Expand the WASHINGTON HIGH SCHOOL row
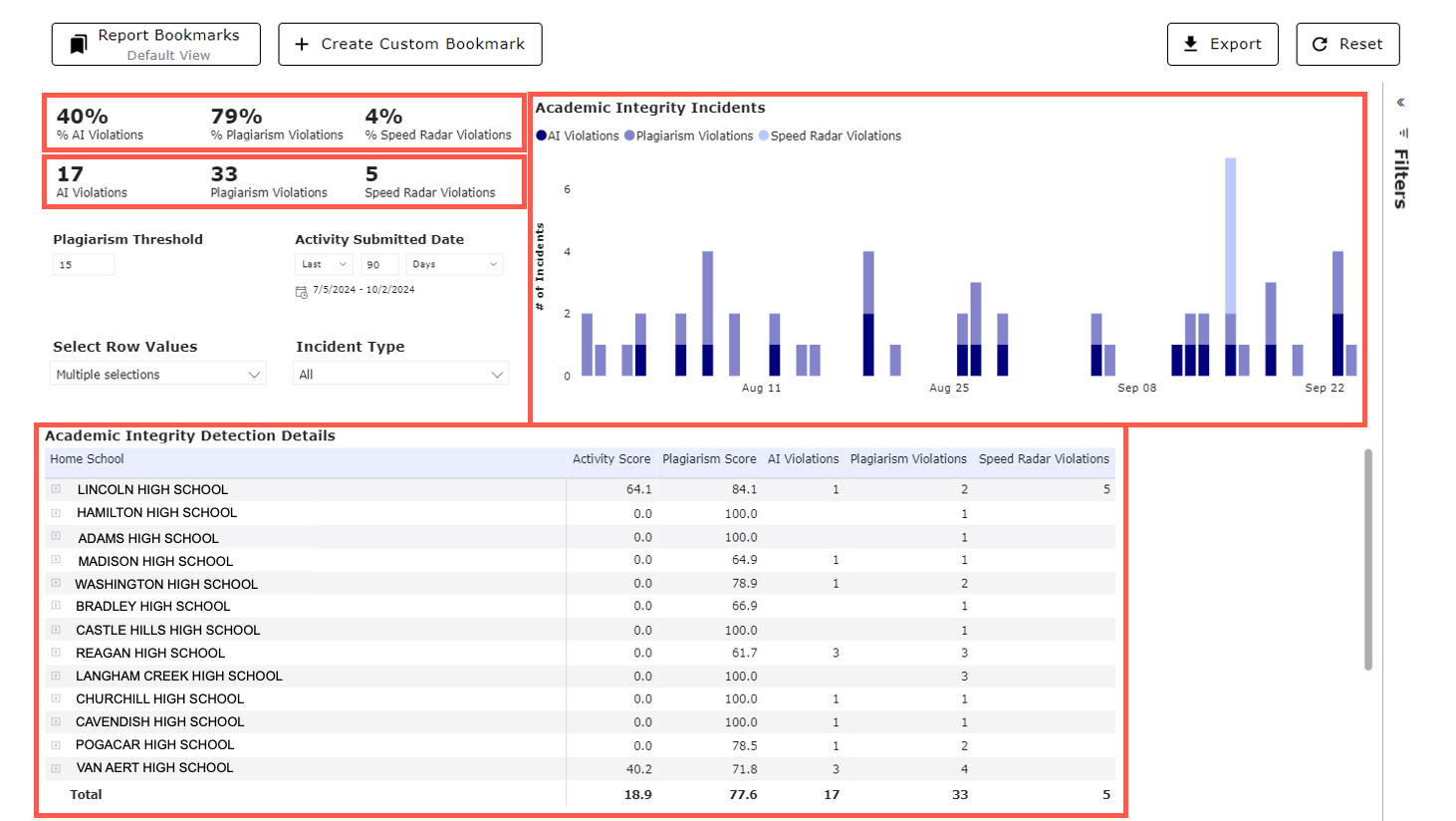The width and height of the screenshot is (1456, 821). 56,583
